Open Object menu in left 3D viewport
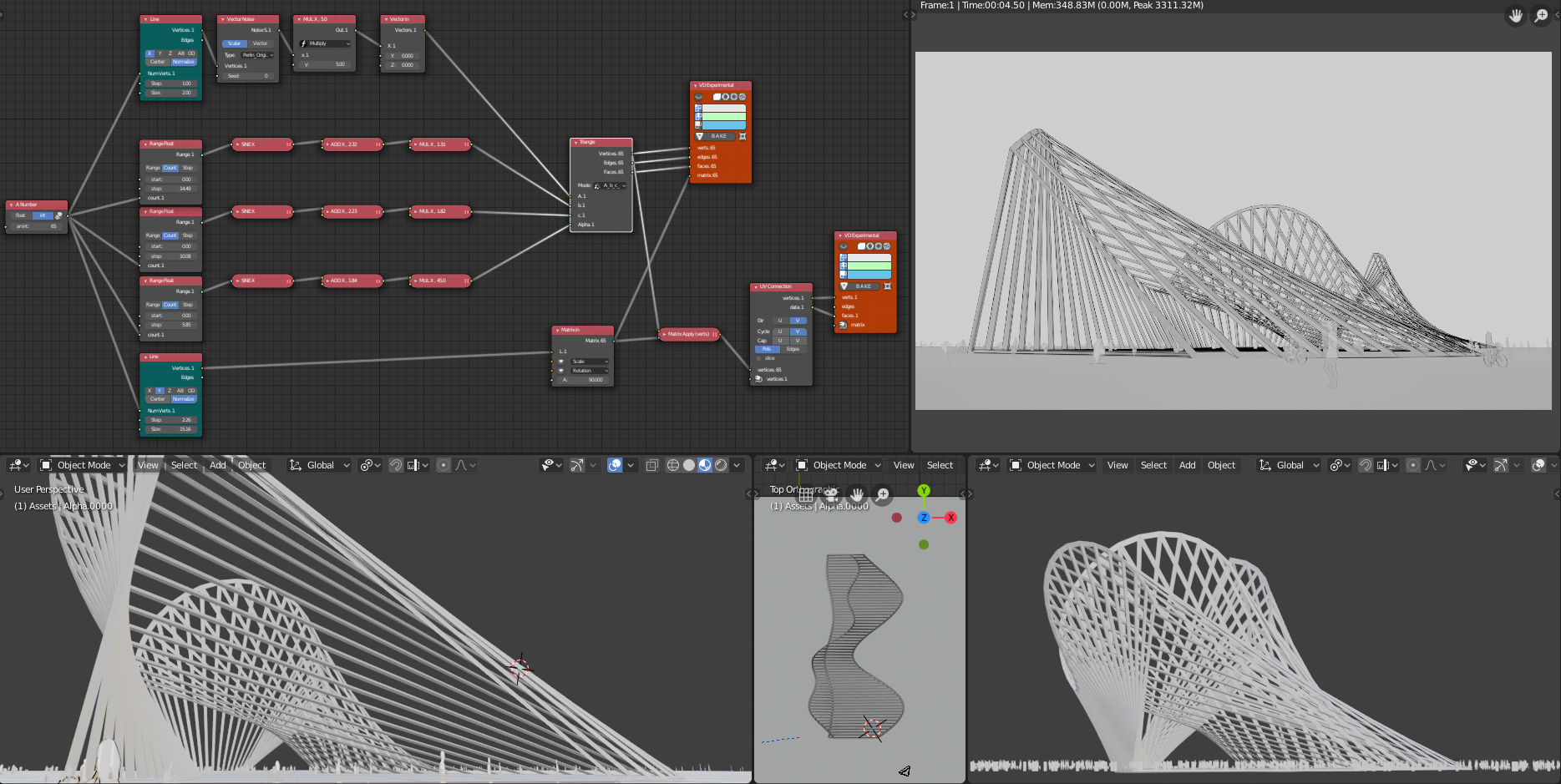 [251, 465]
